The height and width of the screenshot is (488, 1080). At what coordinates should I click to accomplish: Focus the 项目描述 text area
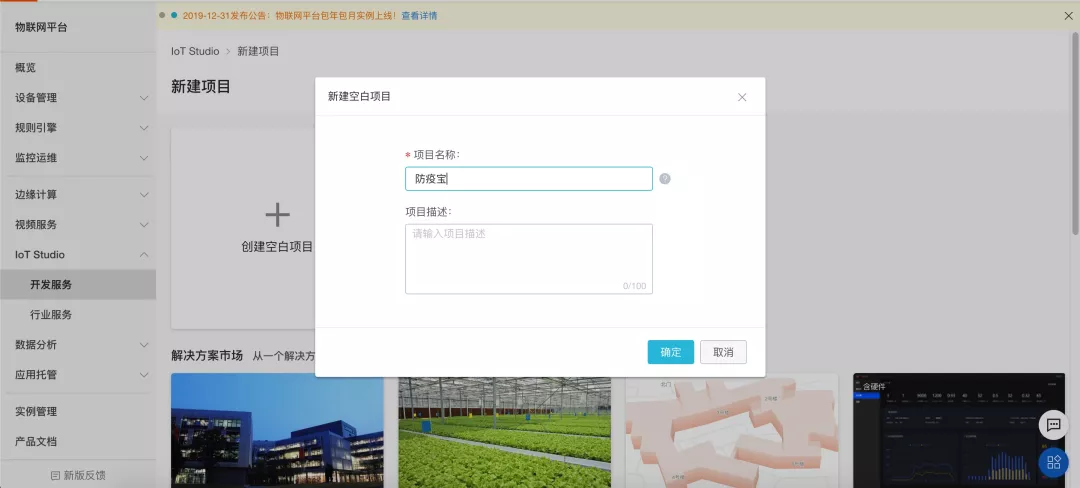tap(529, 259)
